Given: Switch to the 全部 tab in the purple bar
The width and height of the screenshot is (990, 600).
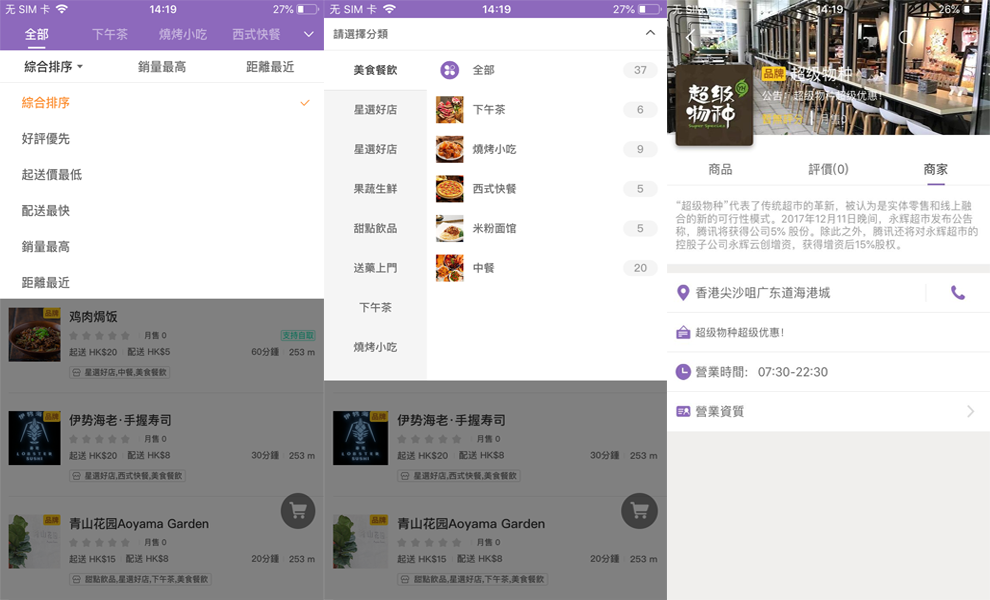Looking at the screenshot, I should [x=37, y=34].
